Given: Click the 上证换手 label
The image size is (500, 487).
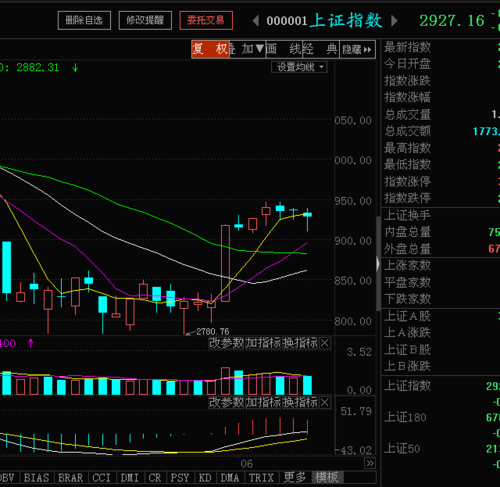Looking at the screenshot, I should [407, 215].
